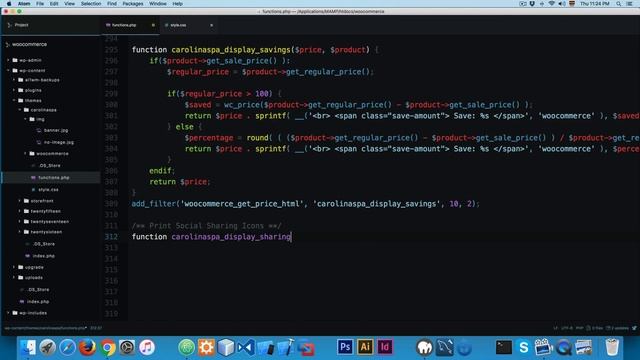Screen dimensions: 640x360
Task: Collapse the img folder
Action: 25,119
